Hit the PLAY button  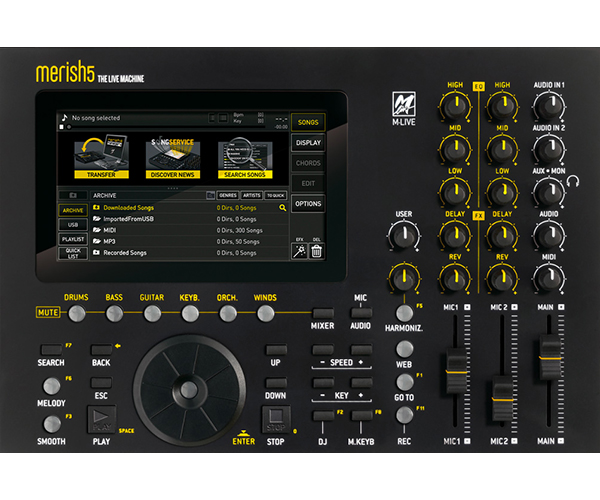[x=102, y=420]
